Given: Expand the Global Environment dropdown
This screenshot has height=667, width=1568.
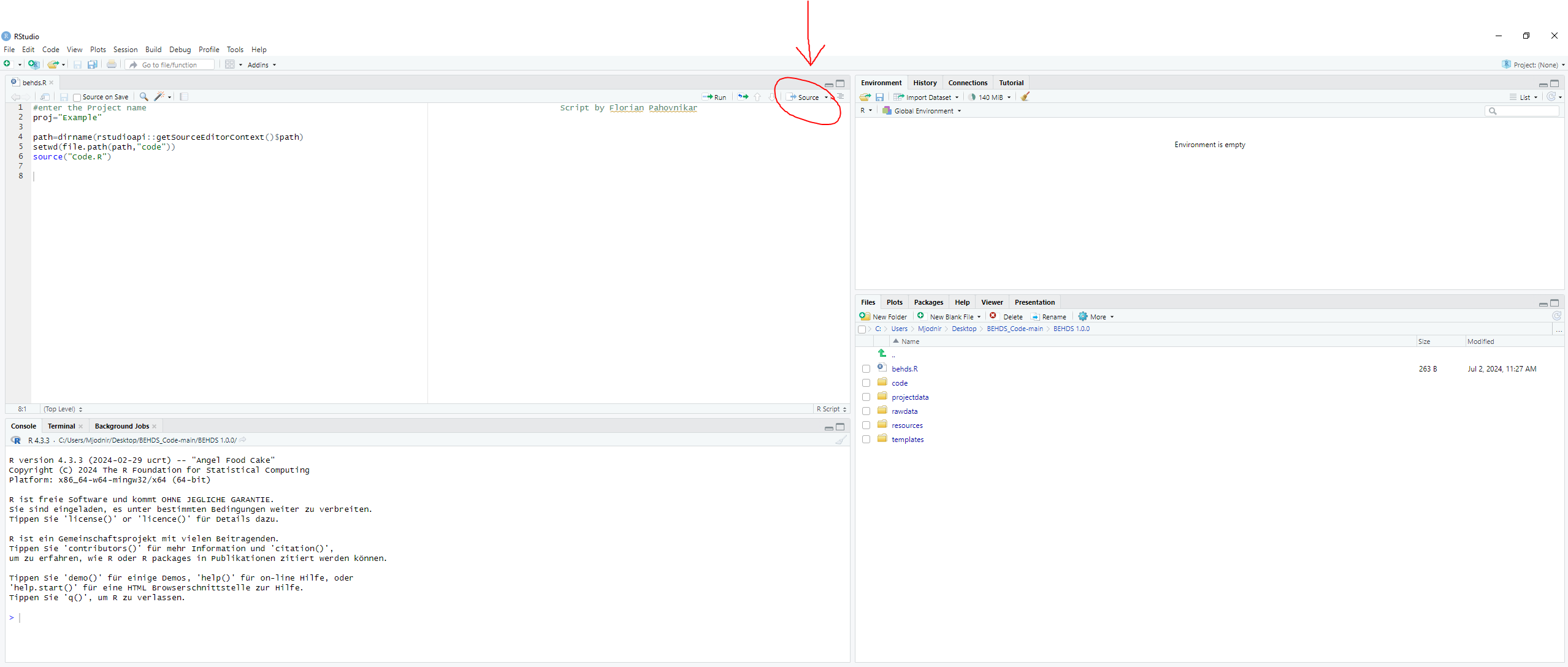Looking at the screenshot, I should (923, 111).
